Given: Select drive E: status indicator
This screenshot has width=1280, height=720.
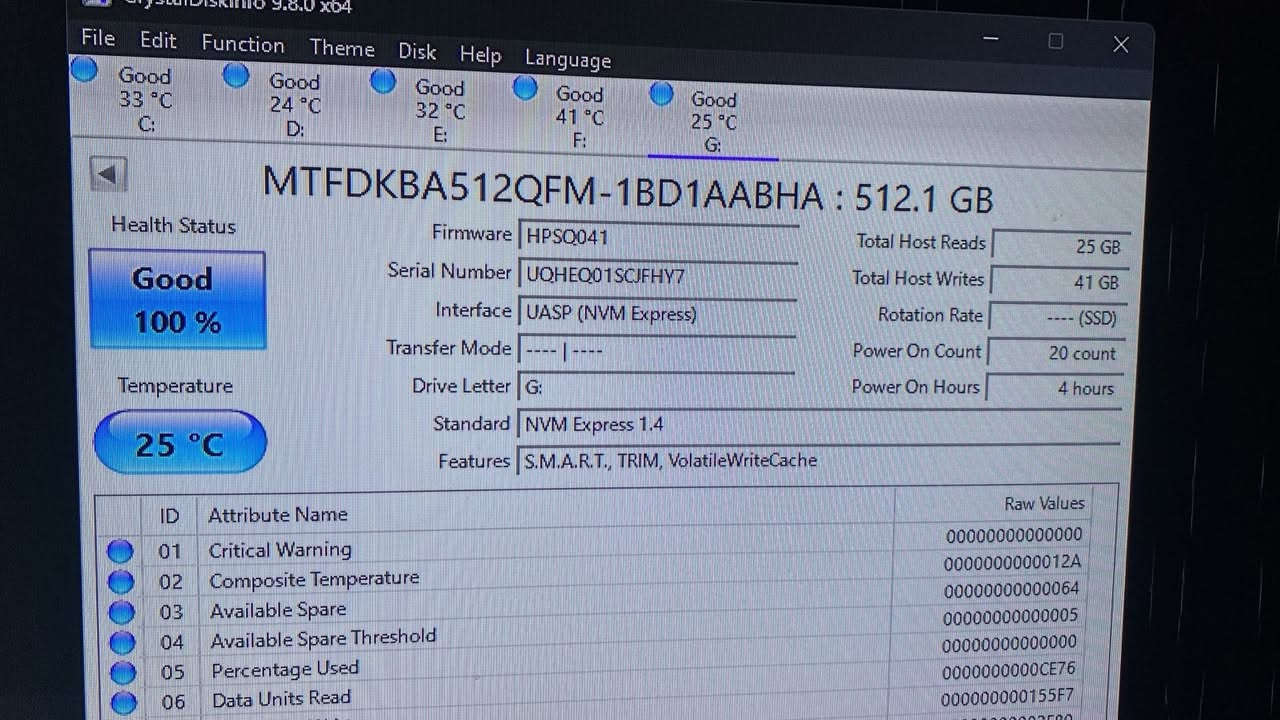Looking at the screenshot, I should pyautogui.click(x=383, y=81).
